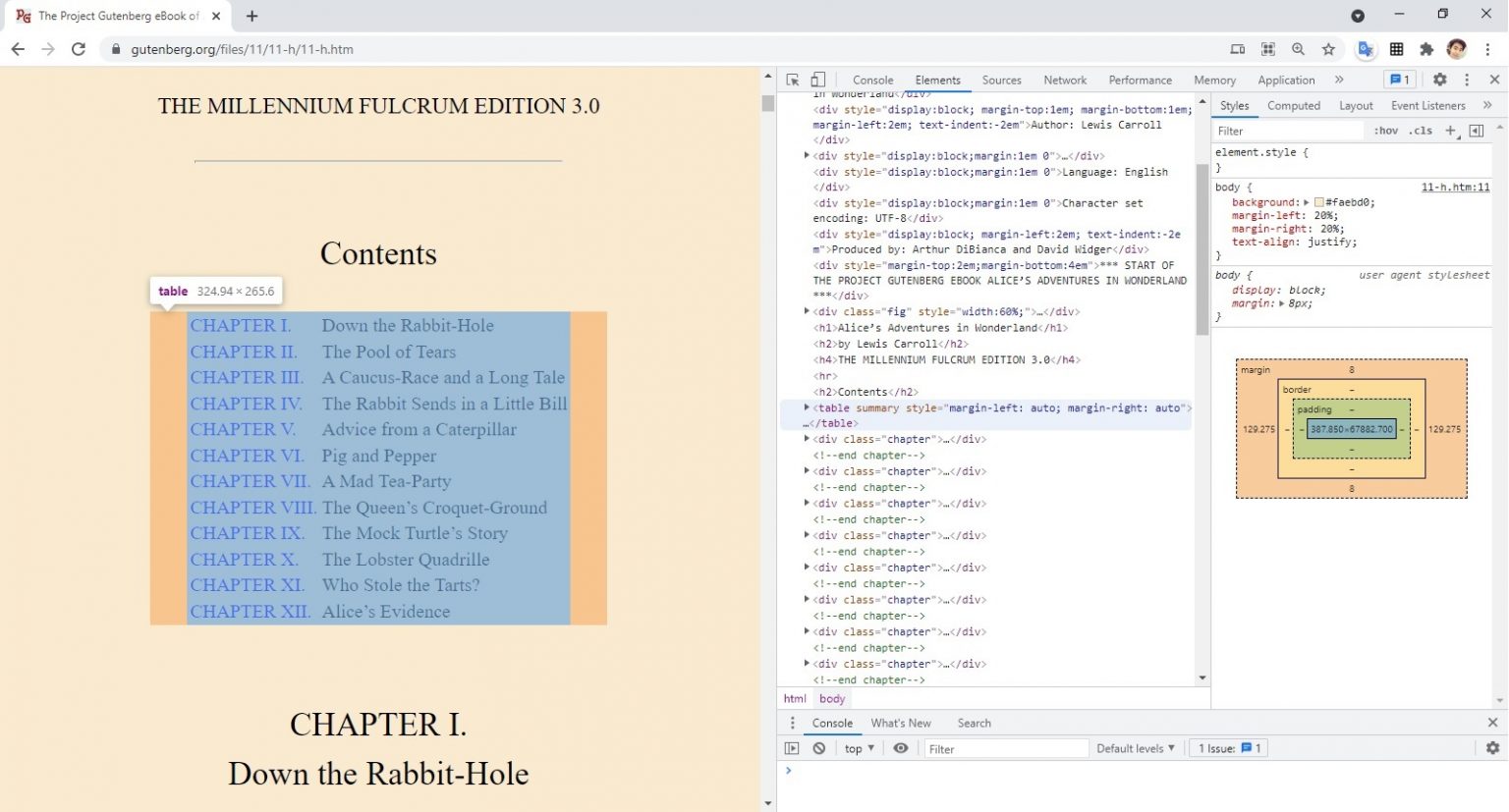
Task: Toggle the :hov element state panel
Action: (x=1385, y=131)
